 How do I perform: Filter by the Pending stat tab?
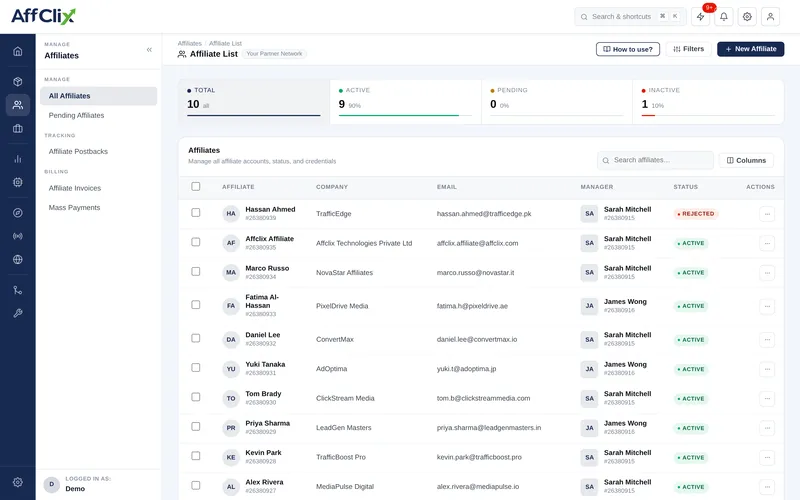click(557, 102)
